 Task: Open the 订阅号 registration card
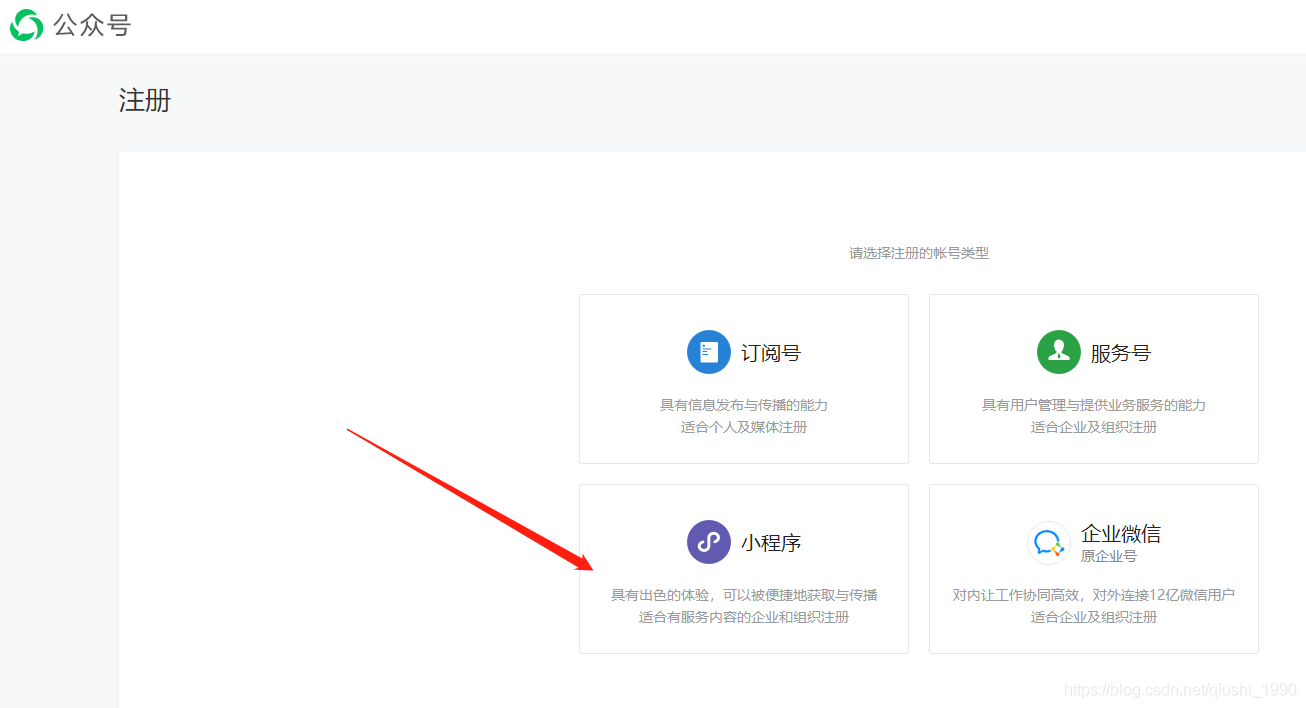tap(743, 378)
